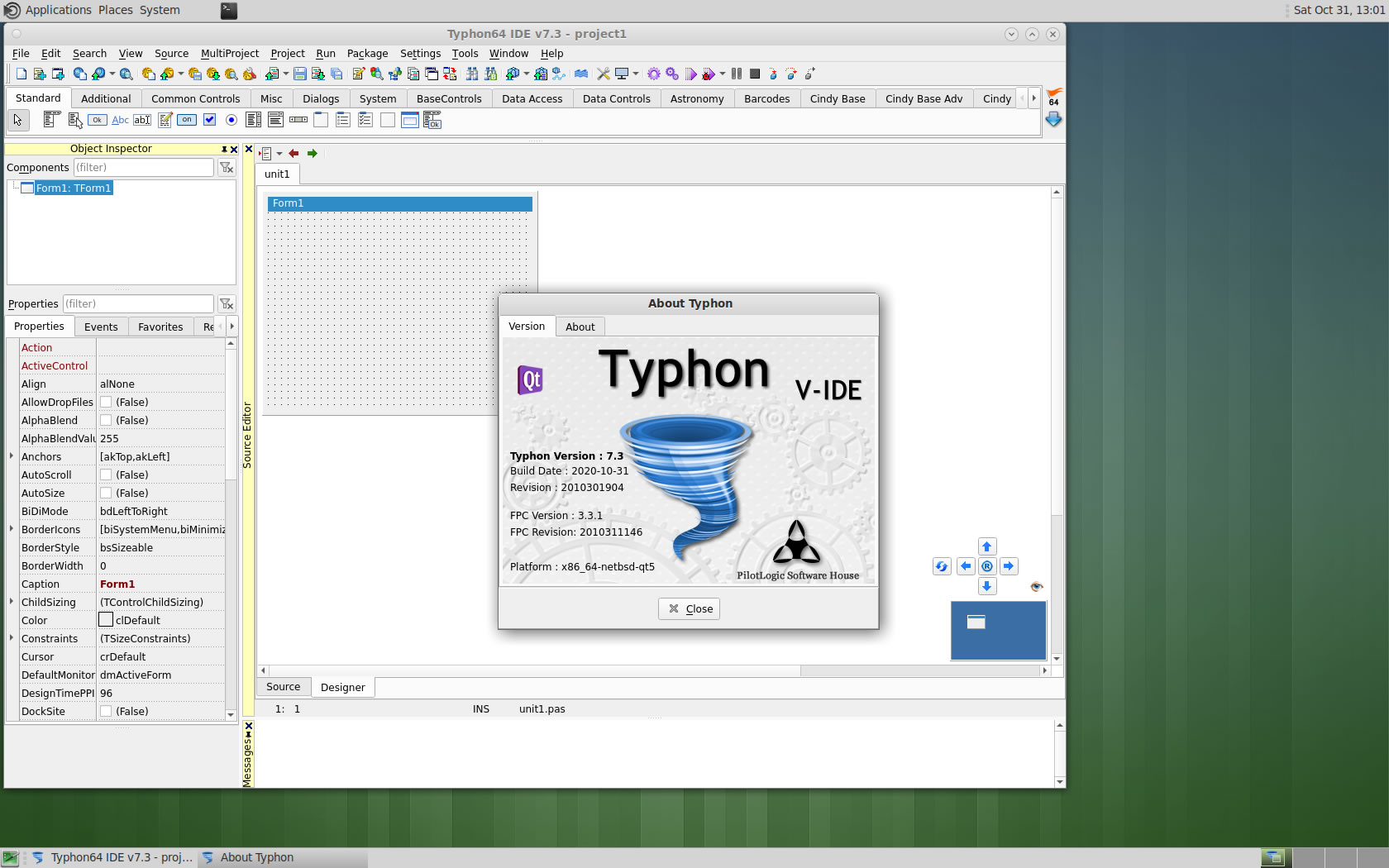Screen dimensions: 1389x868
Task: Toggle the eye visibility icon in designer
Action: point(1037,587)
